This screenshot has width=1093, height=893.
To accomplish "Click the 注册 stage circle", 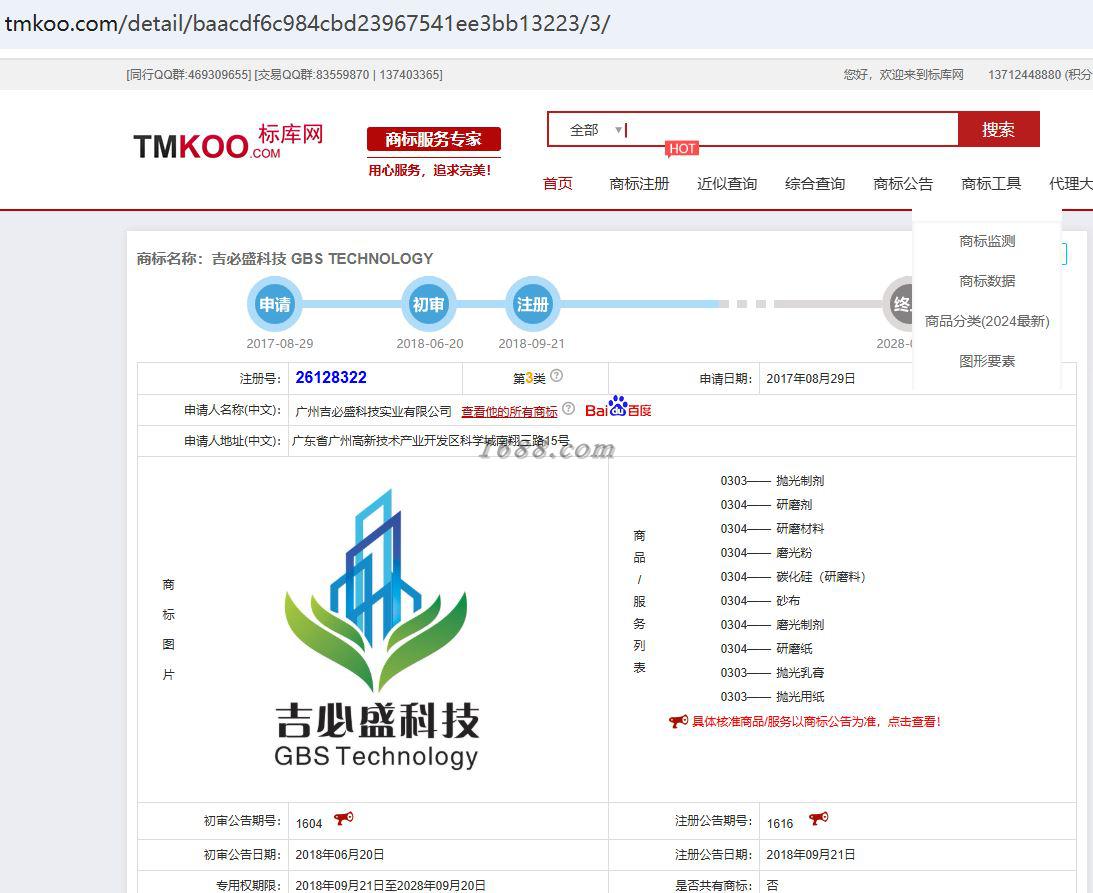I will [x=532, y=304].
